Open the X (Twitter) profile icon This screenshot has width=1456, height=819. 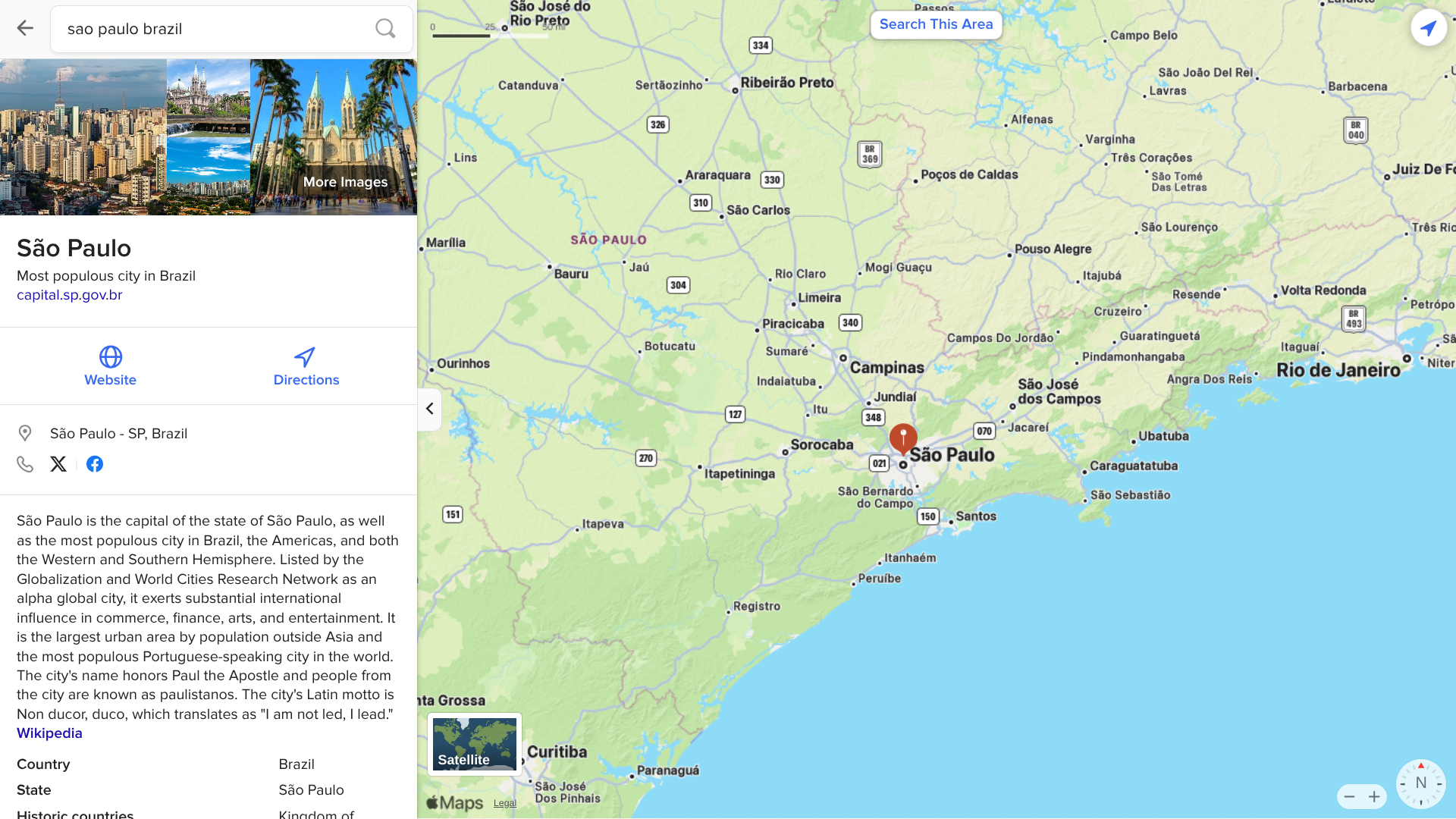(x=58, y=464)
